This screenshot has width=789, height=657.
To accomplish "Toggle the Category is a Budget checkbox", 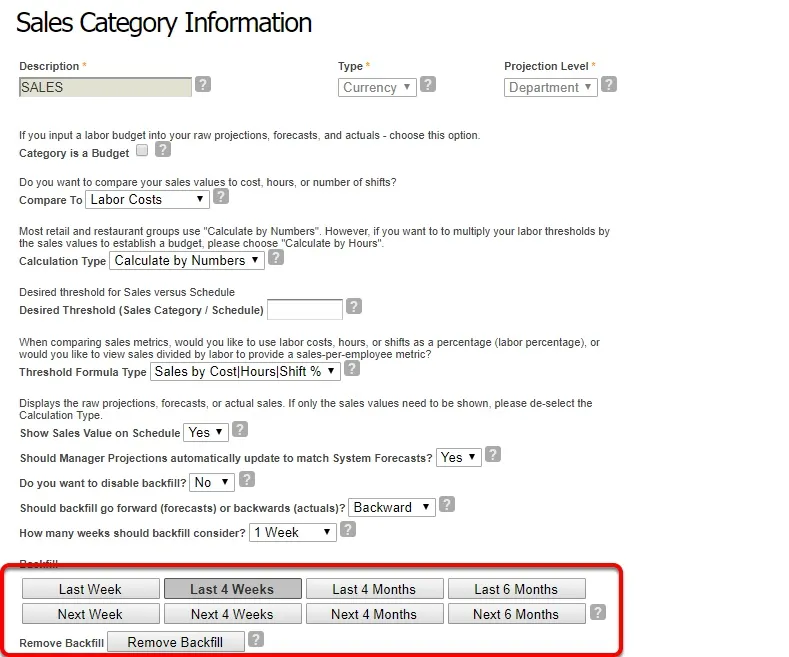I will [142, 150].
